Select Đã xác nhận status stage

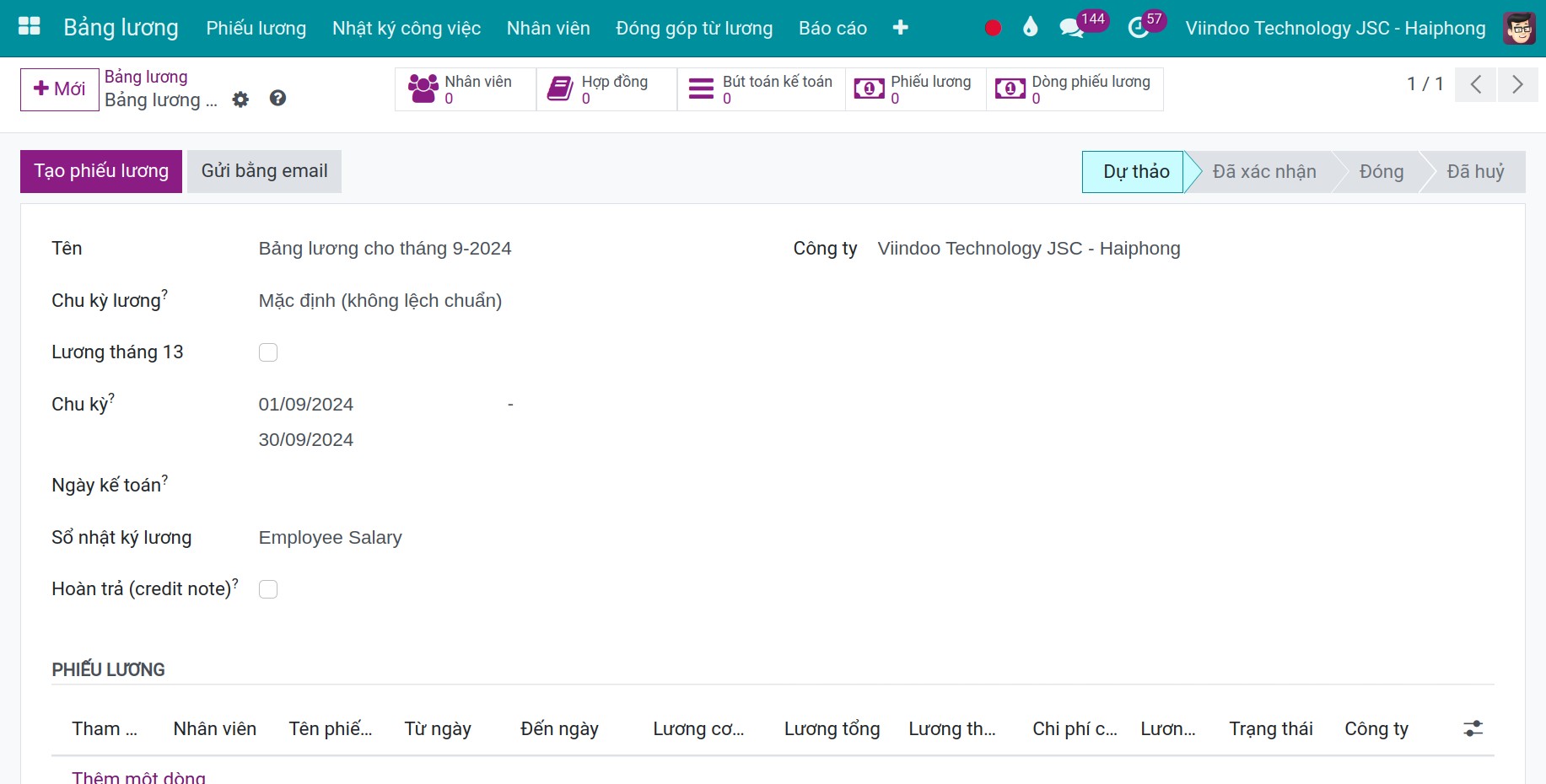pyautogui.click(x=1263, y=172)
